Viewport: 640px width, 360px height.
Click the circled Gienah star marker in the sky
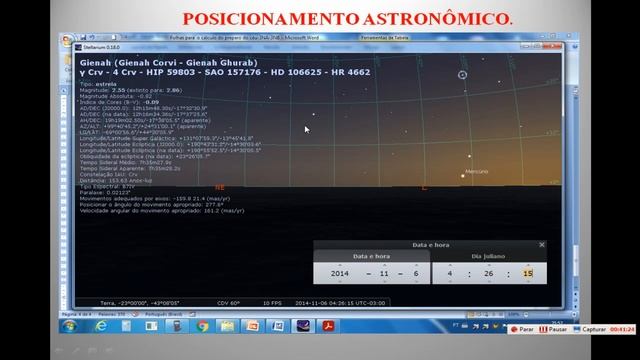point(462,75)
